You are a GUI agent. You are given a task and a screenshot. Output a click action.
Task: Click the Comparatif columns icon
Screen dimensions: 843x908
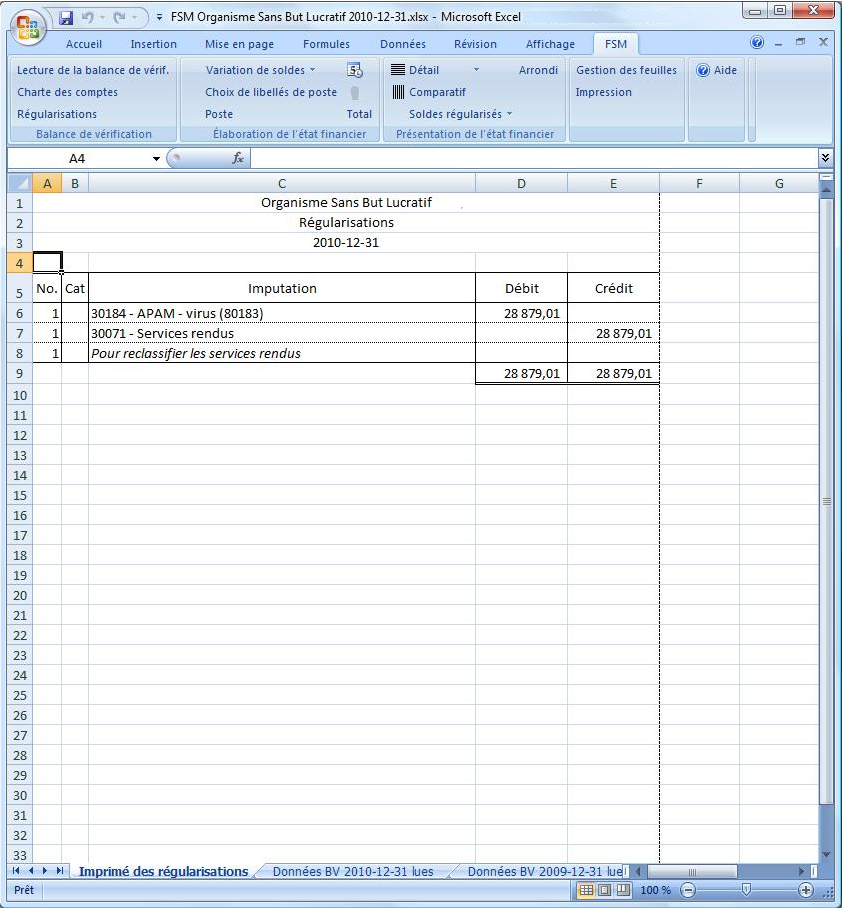tap(398, 92)
